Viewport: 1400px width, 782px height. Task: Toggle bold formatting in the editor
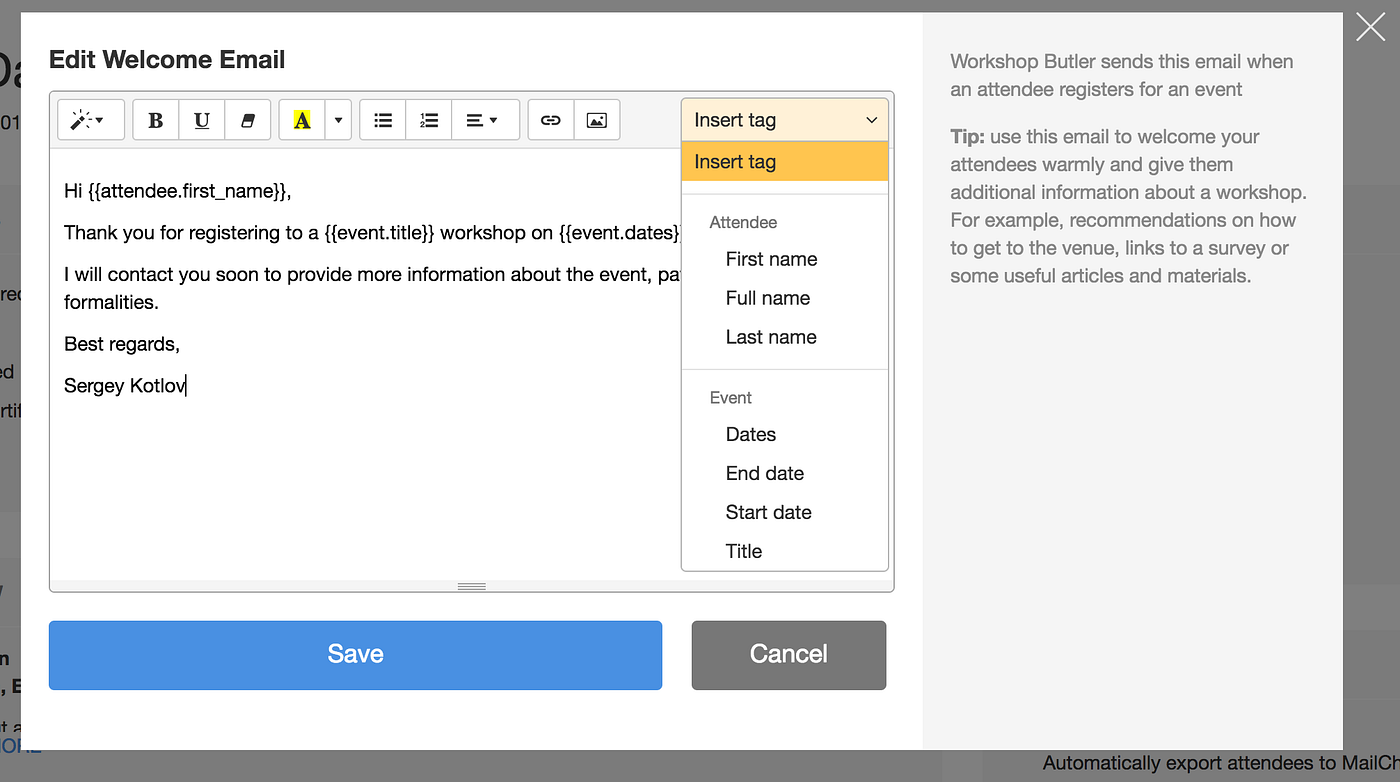tap(155, 119)
